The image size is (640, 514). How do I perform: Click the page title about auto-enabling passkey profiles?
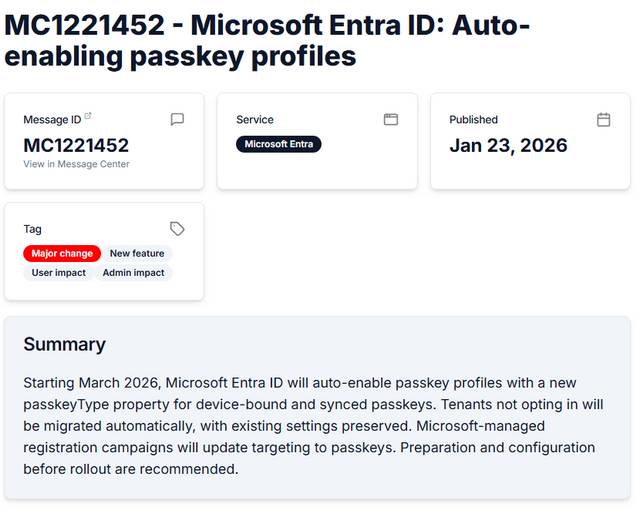tap(267, 40)
